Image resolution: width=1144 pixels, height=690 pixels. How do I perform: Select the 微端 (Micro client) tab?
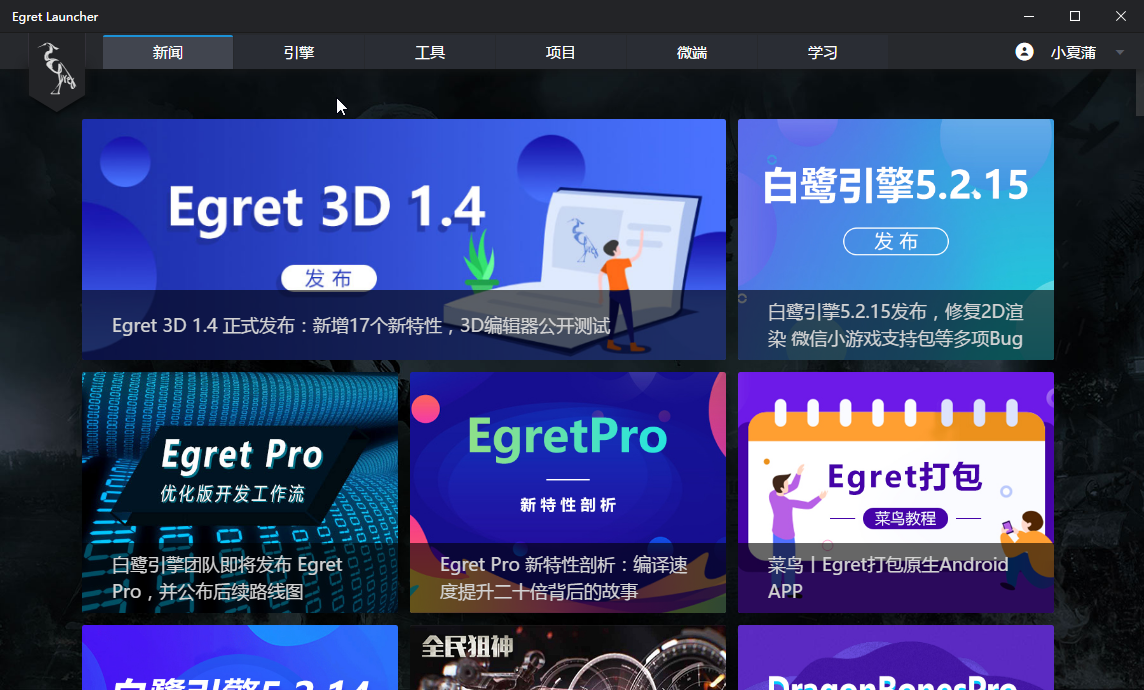[x=692, y=51]
